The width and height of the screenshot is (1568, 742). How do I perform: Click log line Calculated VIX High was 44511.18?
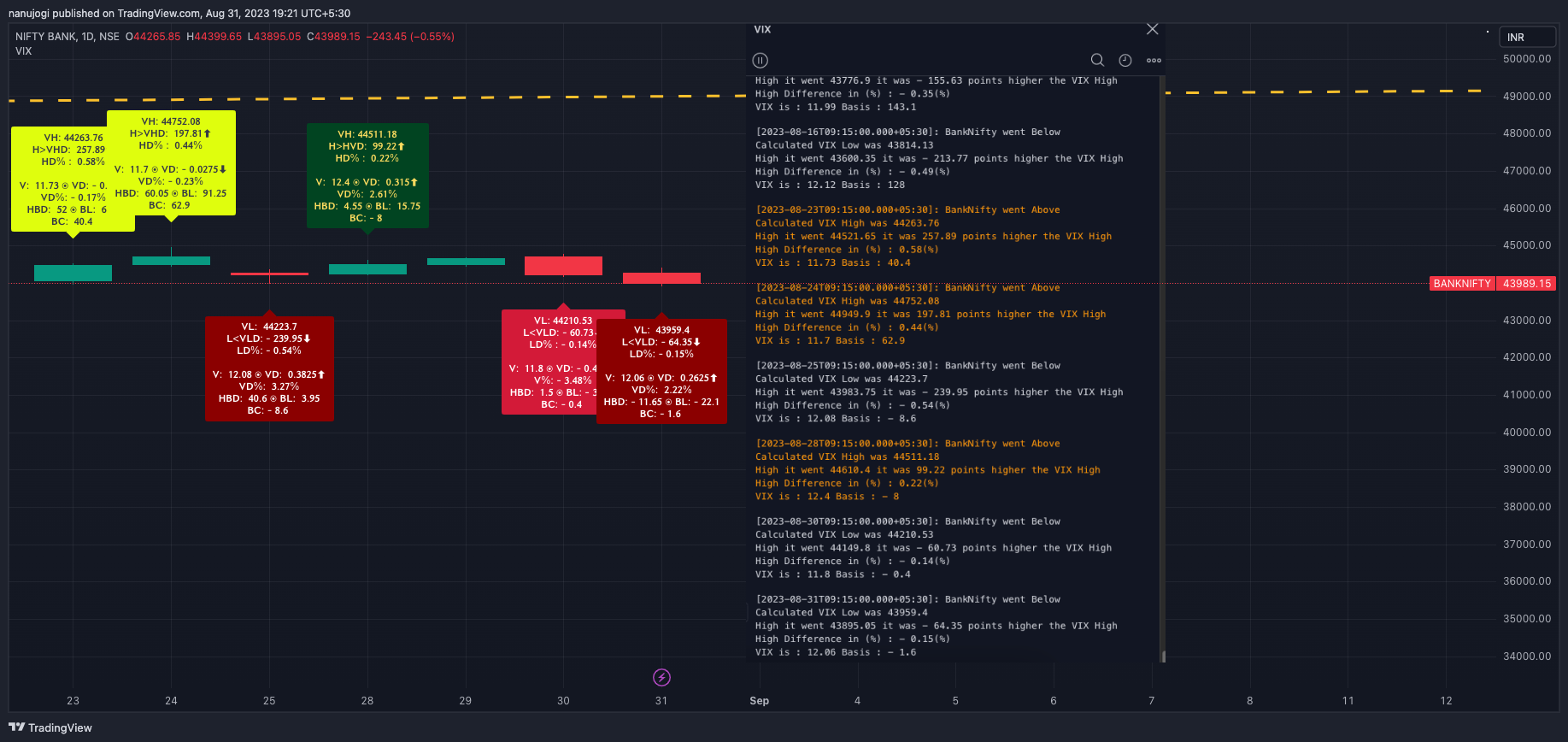[x=847, y=457]
